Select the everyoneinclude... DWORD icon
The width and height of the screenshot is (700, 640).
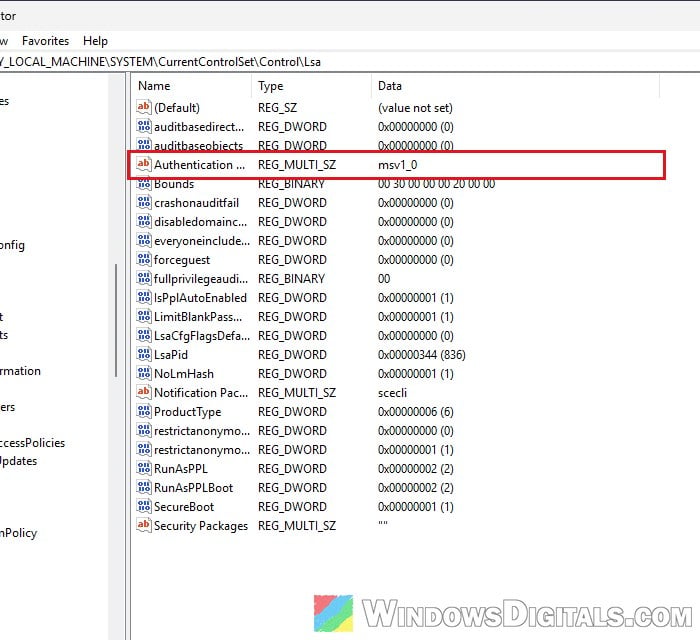(x=144, y=241)
